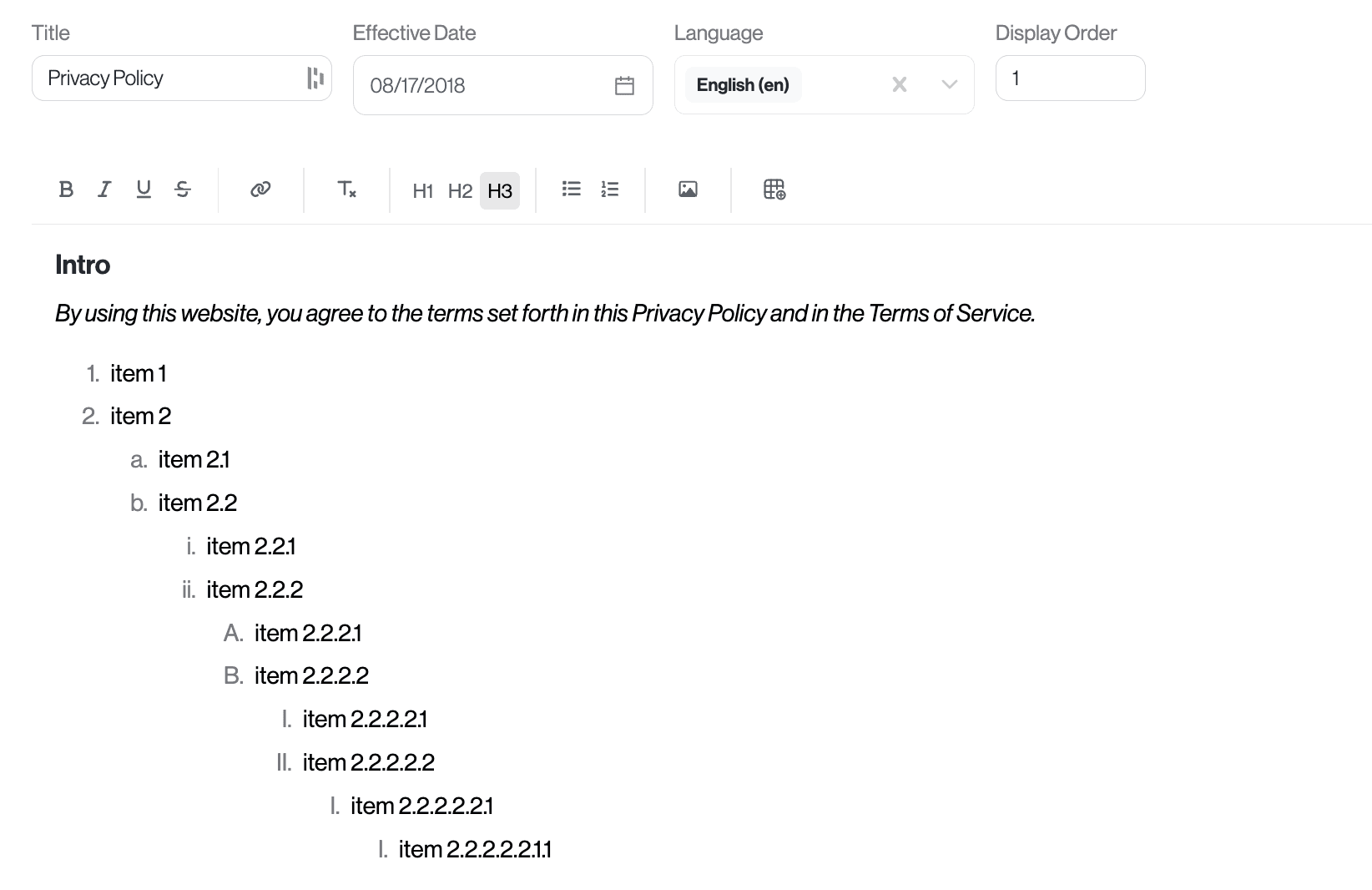The image size is (1372, 890).
Task: Insert a hyperlink
Action: point(260,190)
